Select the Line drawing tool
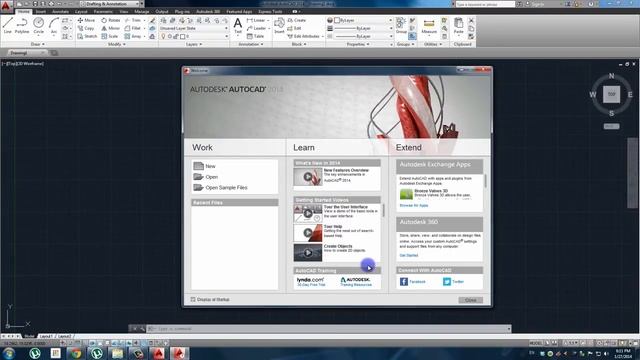Viewport: 640px width, 360px height. [7, 25]
